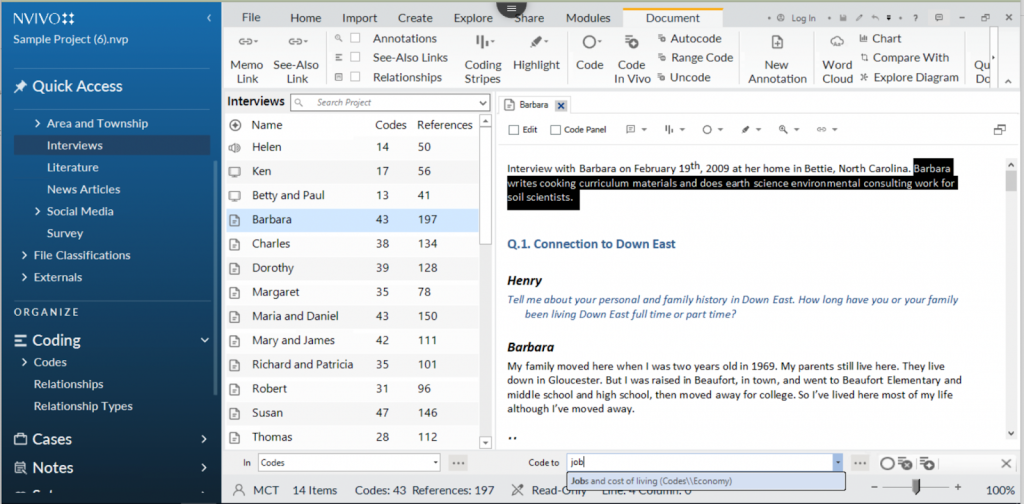
Task: Switch to the Create tab
Action: tap(415, 18)
